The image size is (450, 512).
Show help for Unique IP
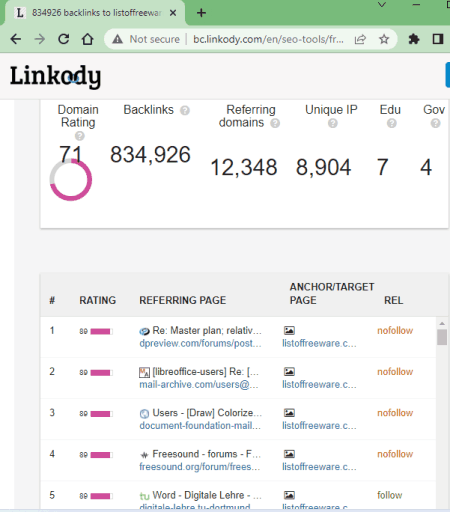[332, 123]
